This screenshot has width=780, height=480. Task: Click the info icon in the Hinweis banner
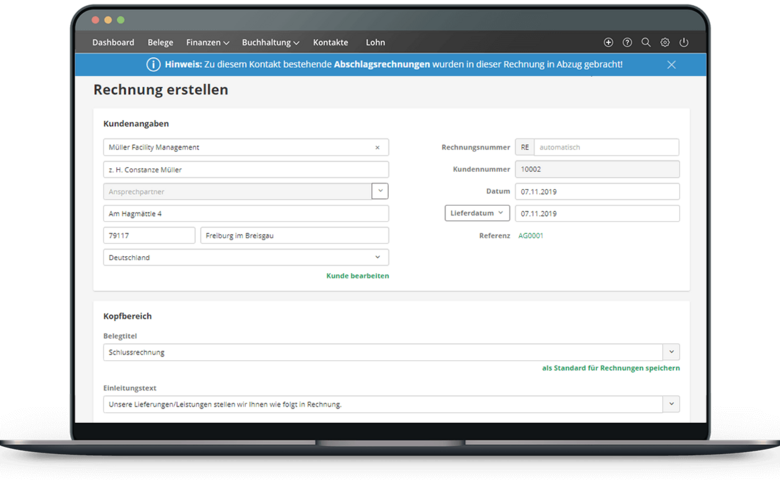pos(153,64)
